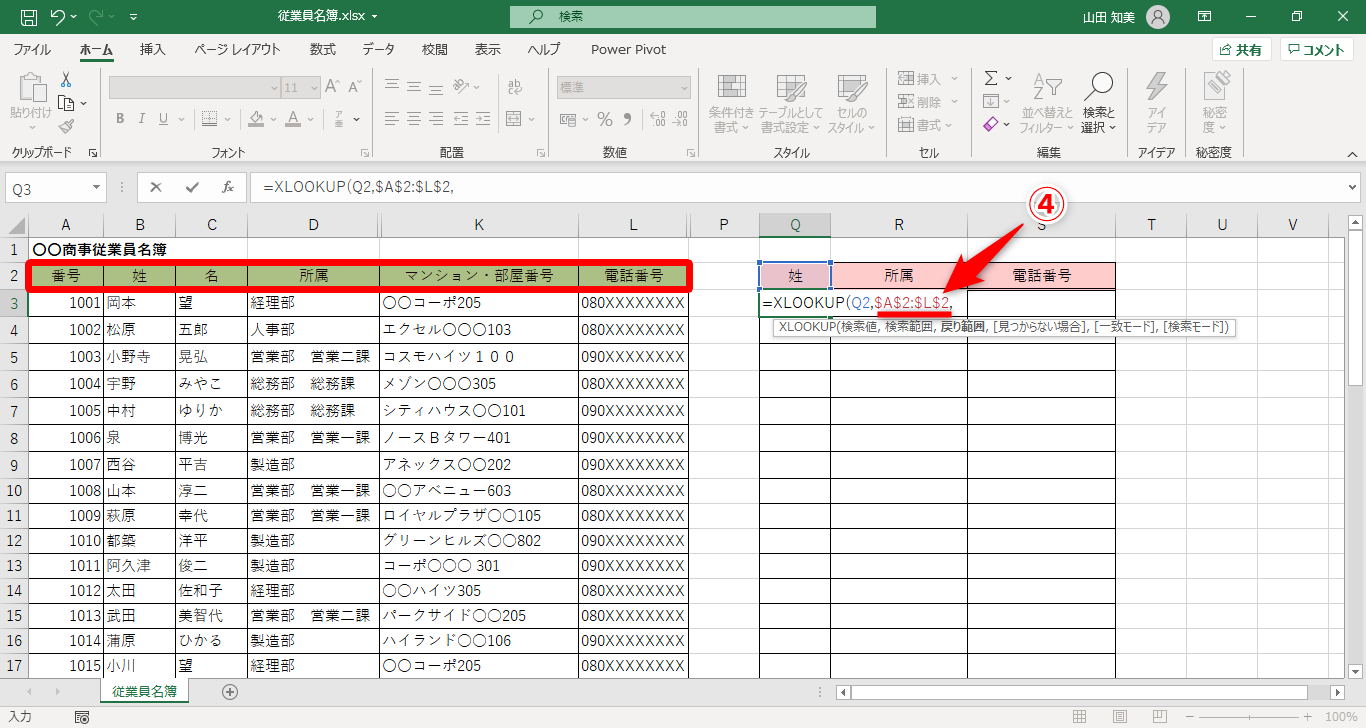Image resolution: width=1366 pixels, height=728 pixels.
Task: Open the 山田 知美 account button
Action: [1125, 17]
